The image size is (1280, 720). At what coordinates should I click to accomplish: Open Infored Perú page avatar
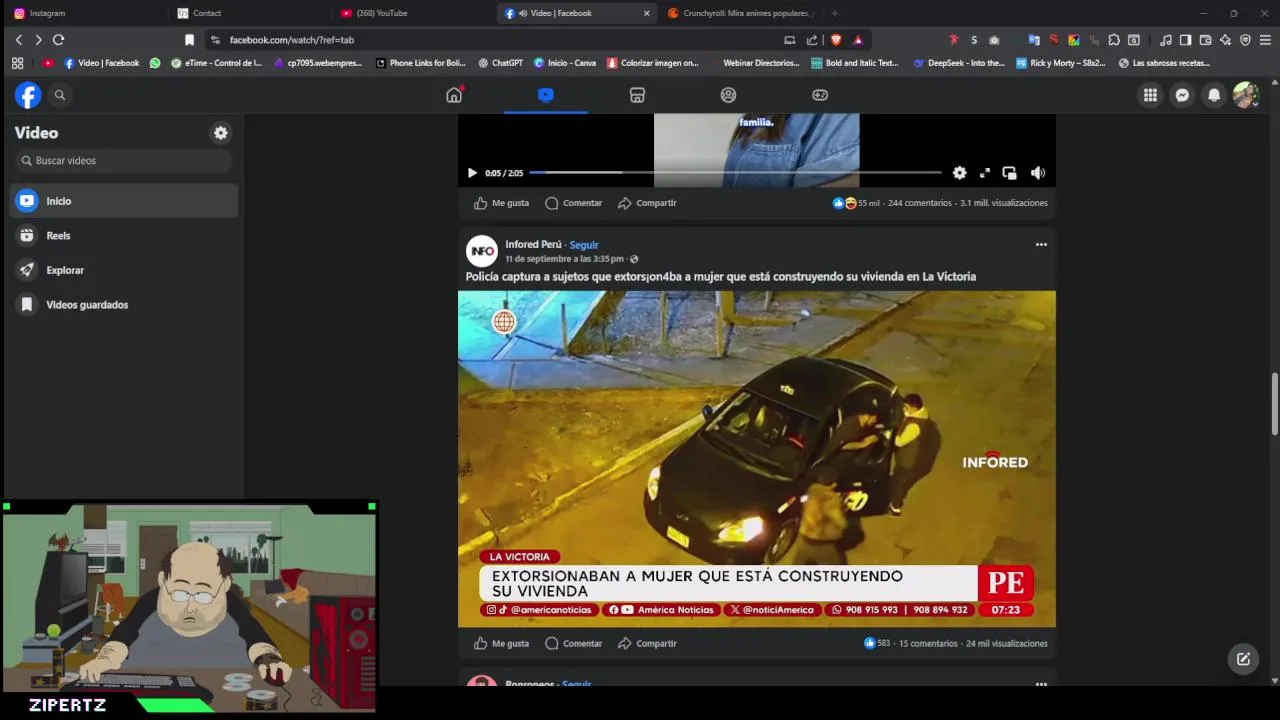[x=482, y=250]
